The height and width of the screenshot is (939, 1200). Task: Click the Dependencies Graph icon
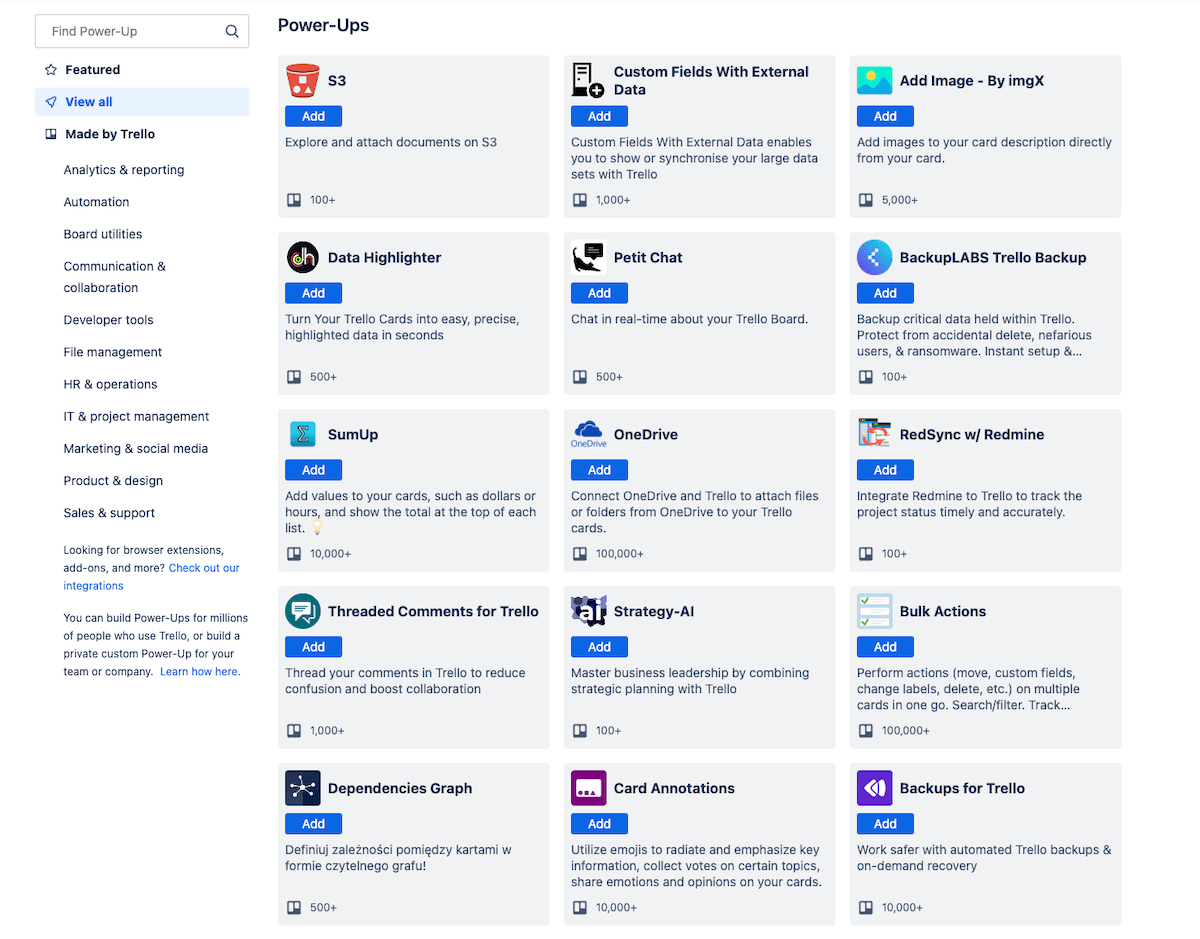tap(303, 788)
